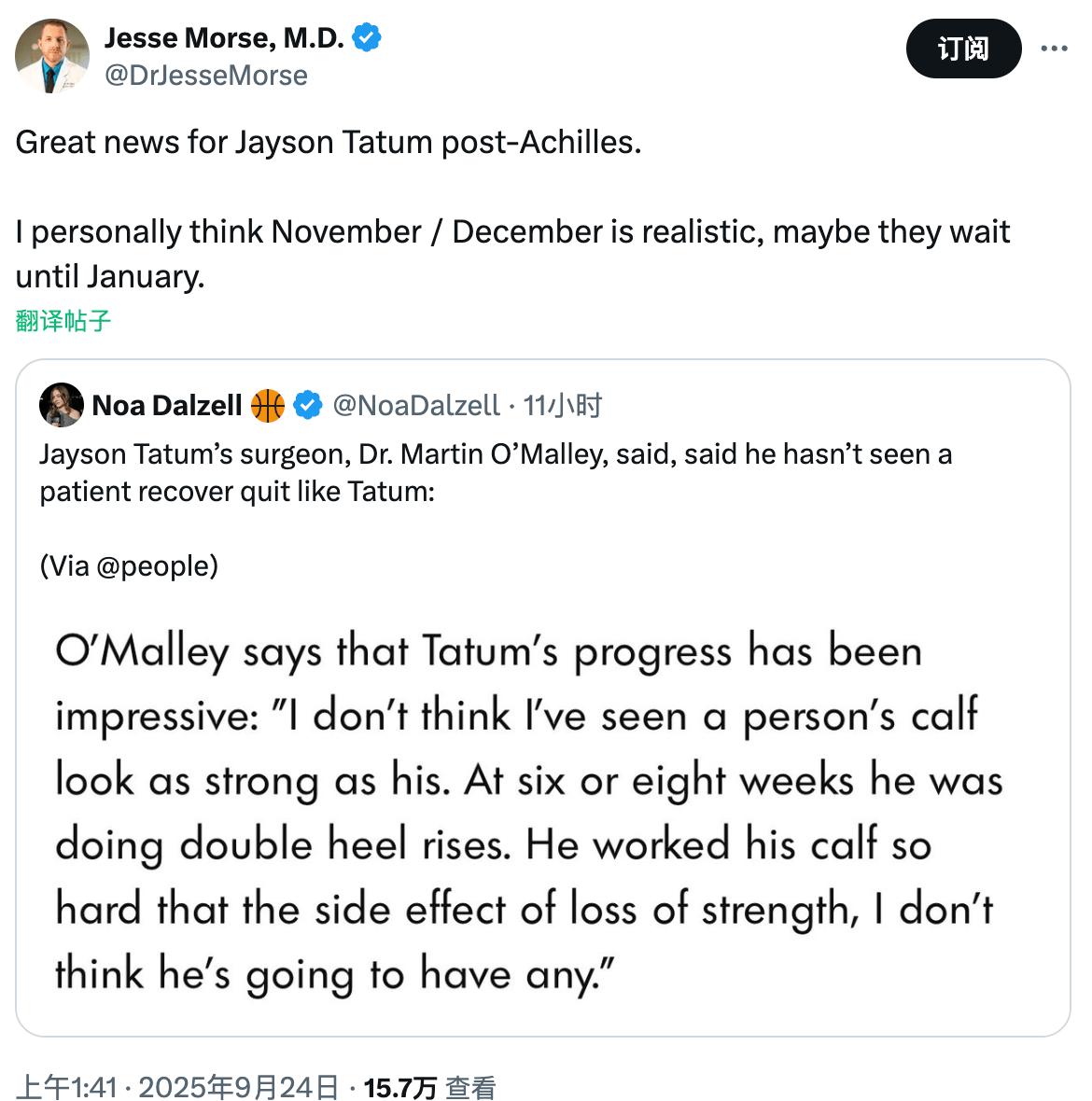The image size is (1092, 1101).
Task: Click the basketball emoji beside Noa Dalzell
Action: [x=268, y=405]
